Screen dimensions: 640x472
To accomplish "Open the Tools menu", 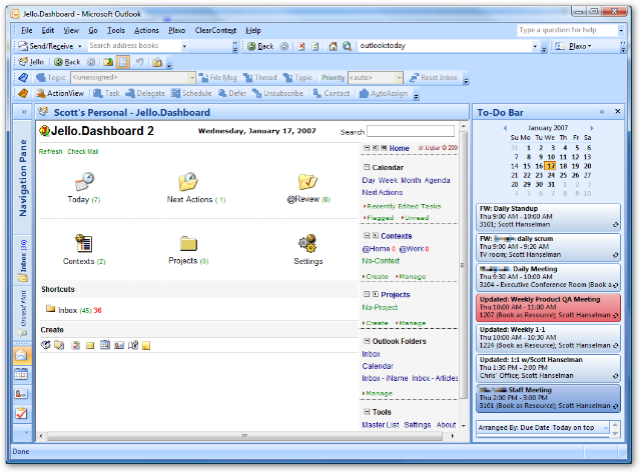I will [x=116, y=30].
